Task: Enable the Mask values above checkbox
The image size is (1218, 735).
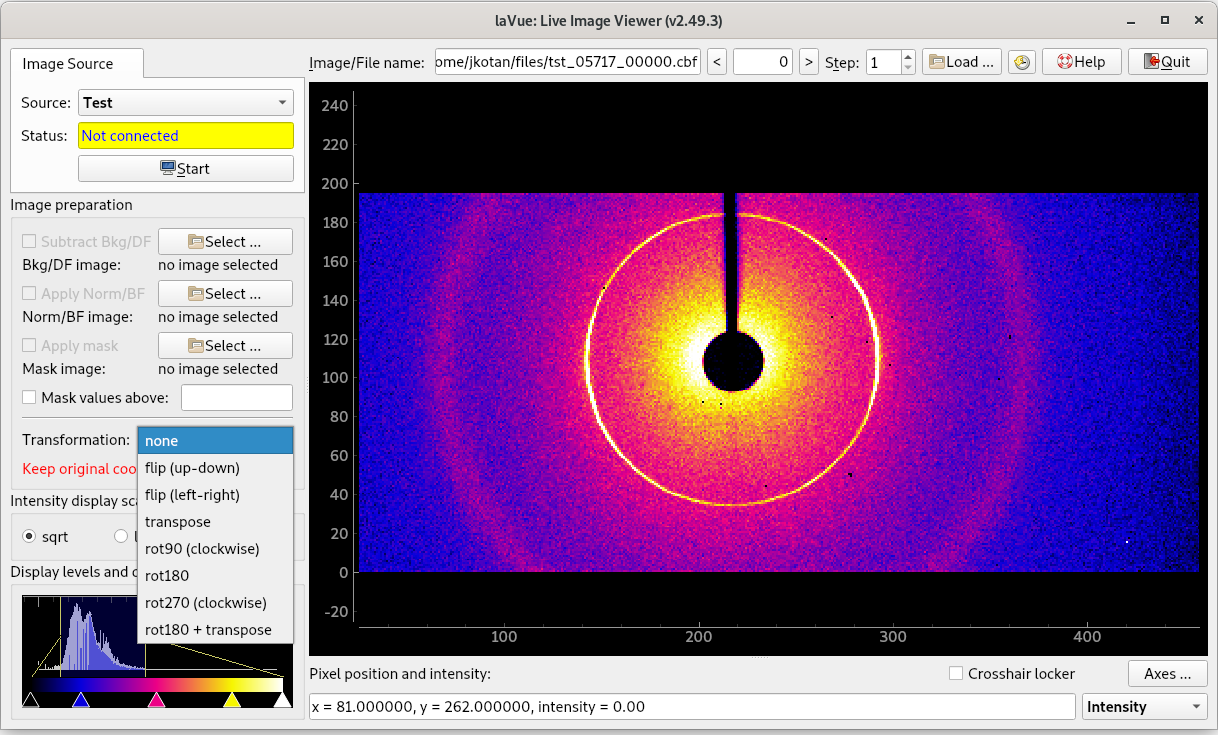Action: (x=29, y=398)
